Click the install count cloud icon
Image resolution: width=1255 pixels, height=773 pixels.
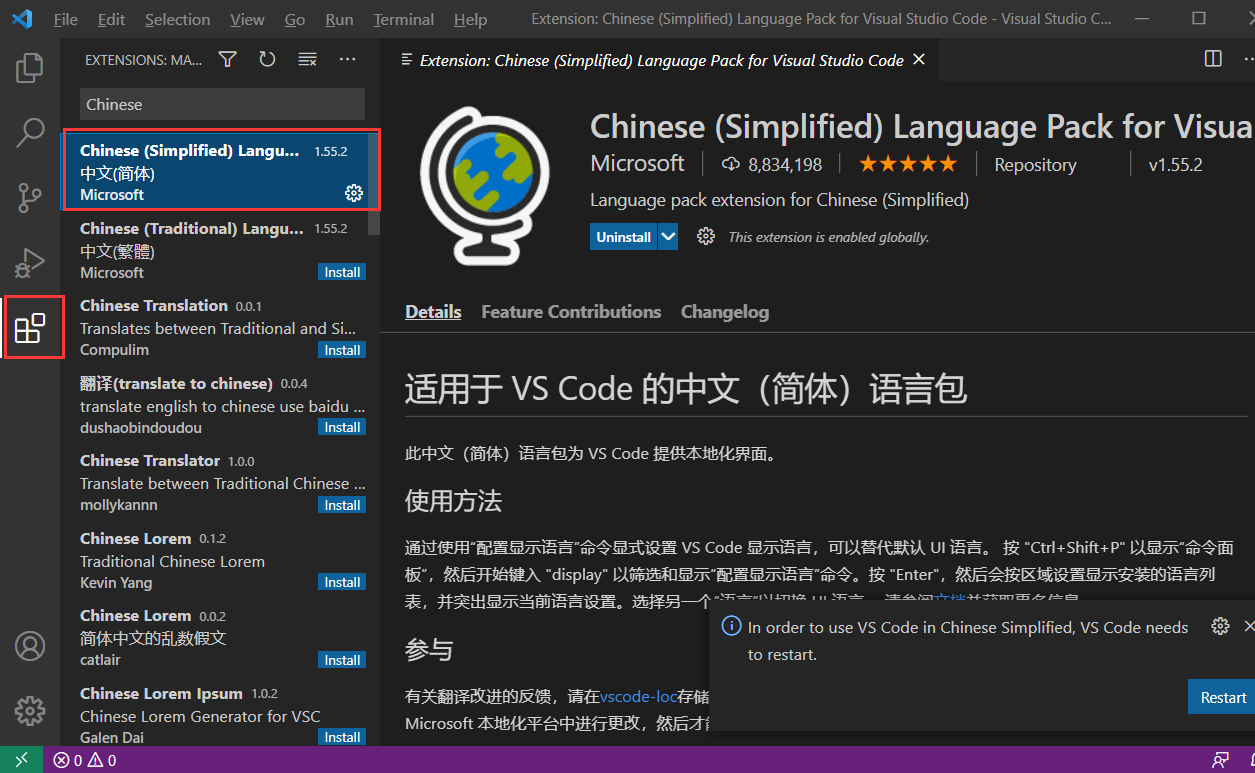pyautogui.click(x=730, y=164)
